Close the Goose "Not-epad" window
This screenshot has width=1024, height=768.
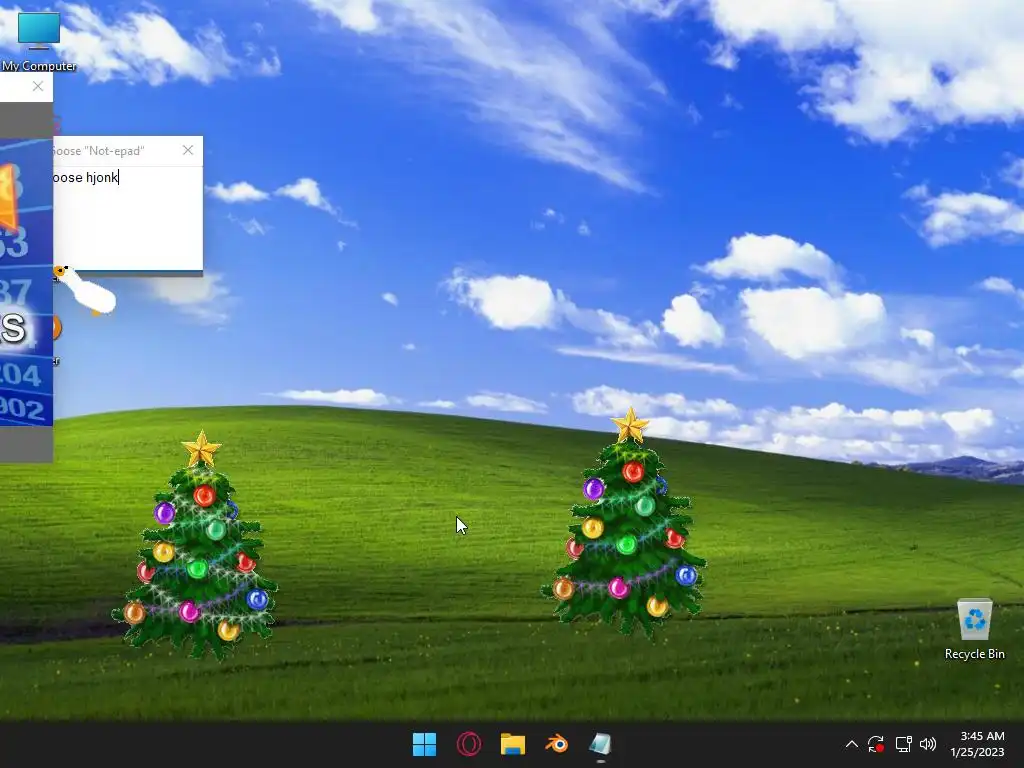(x=188, y=150)
